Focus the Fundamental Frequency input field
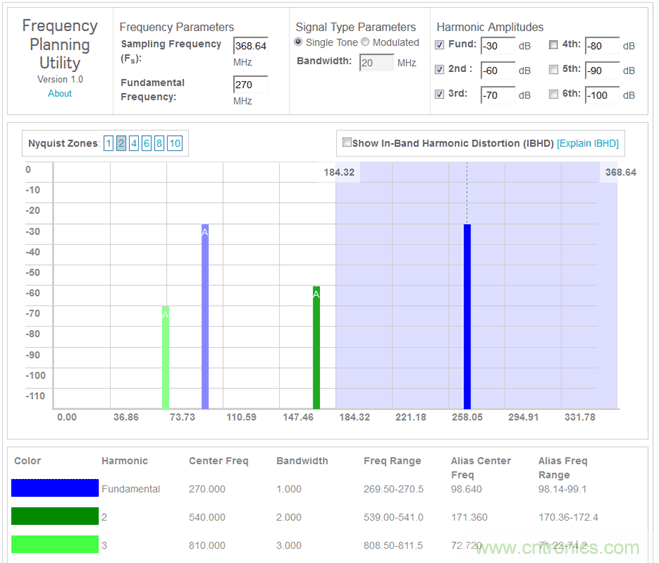Image resolution: width=659 pixels, height=563 pixels. click(x=250, y=85)
